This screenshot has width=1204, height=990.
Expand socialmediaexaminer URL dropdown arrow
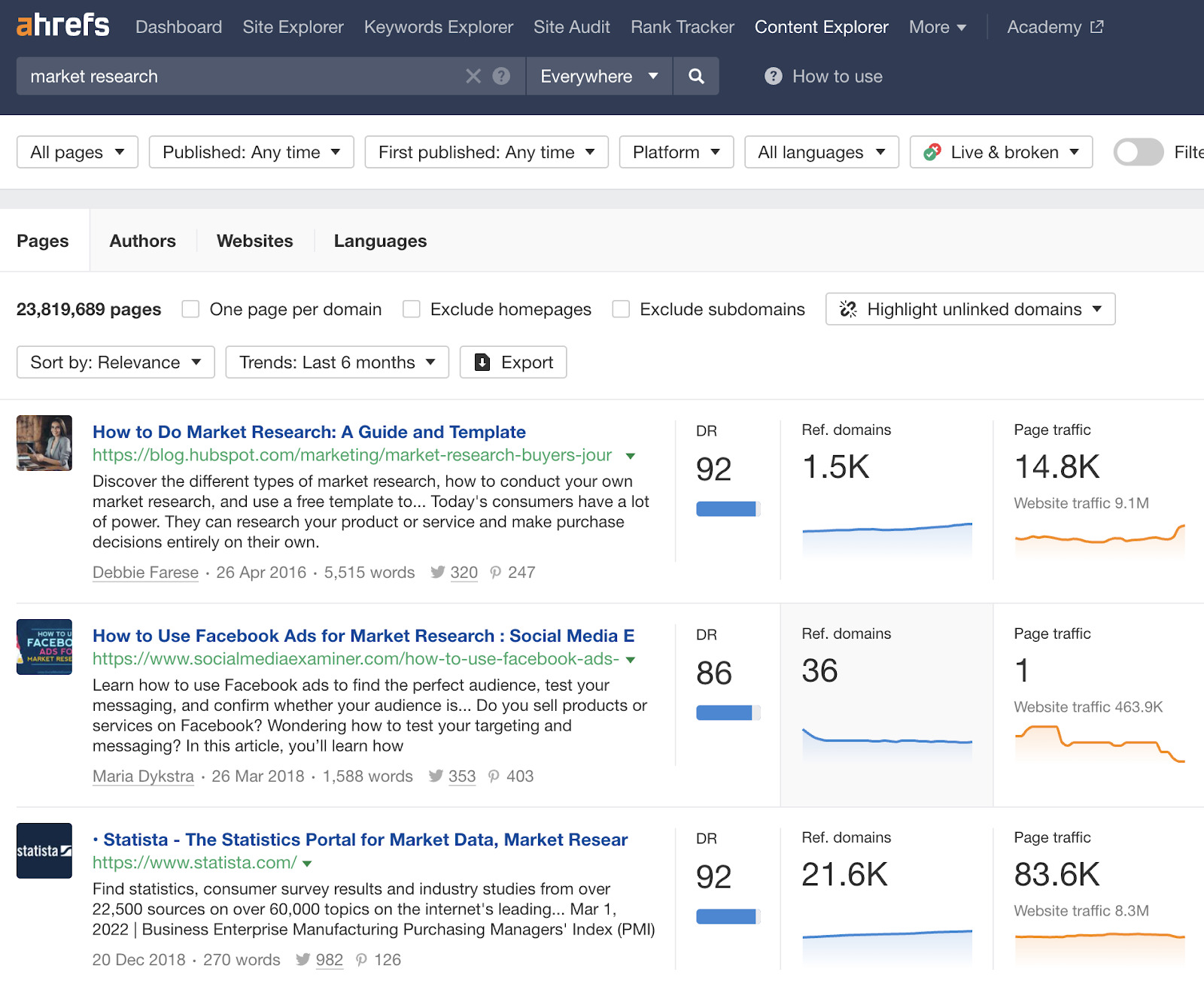(631, 660)
